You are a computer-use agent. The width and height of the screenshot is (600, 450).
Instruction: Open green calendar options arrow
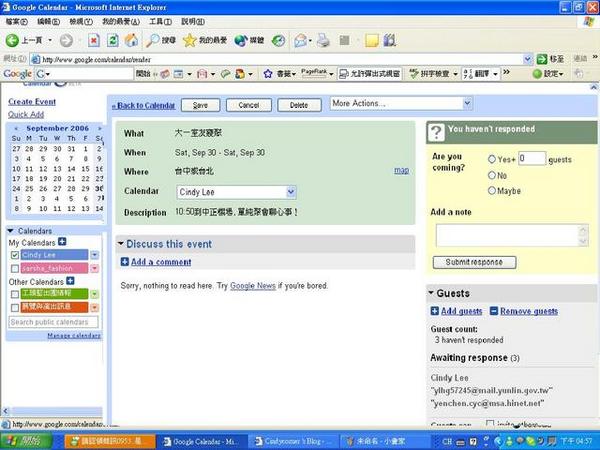coord(95,294)
